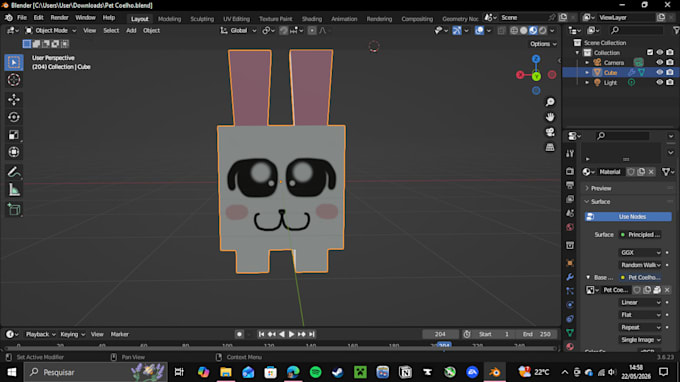This screenshot has width=680, height=382.
Task: Open the Output properties tab
Action: click(x=570, y=185)
